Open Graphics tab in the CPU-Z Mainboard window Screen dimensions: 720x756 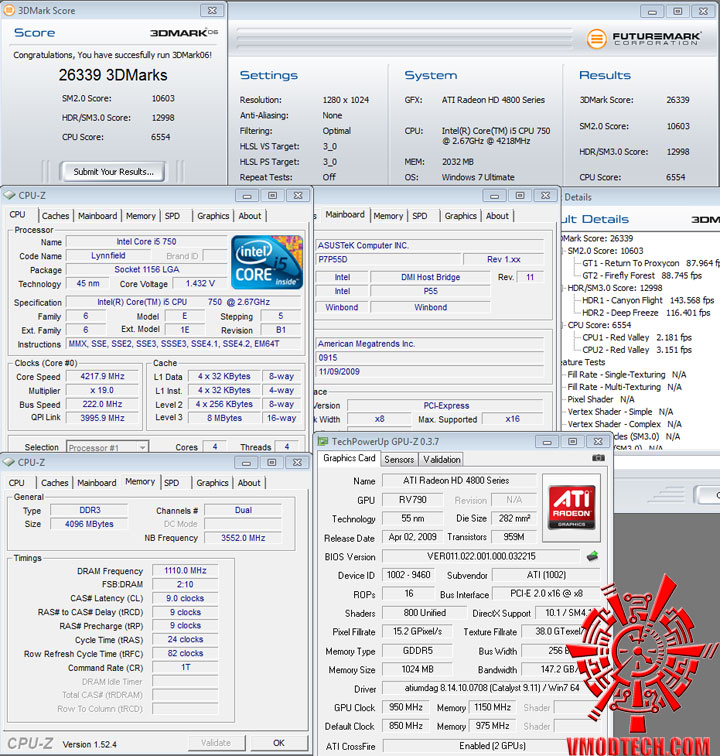pos(461,216)
